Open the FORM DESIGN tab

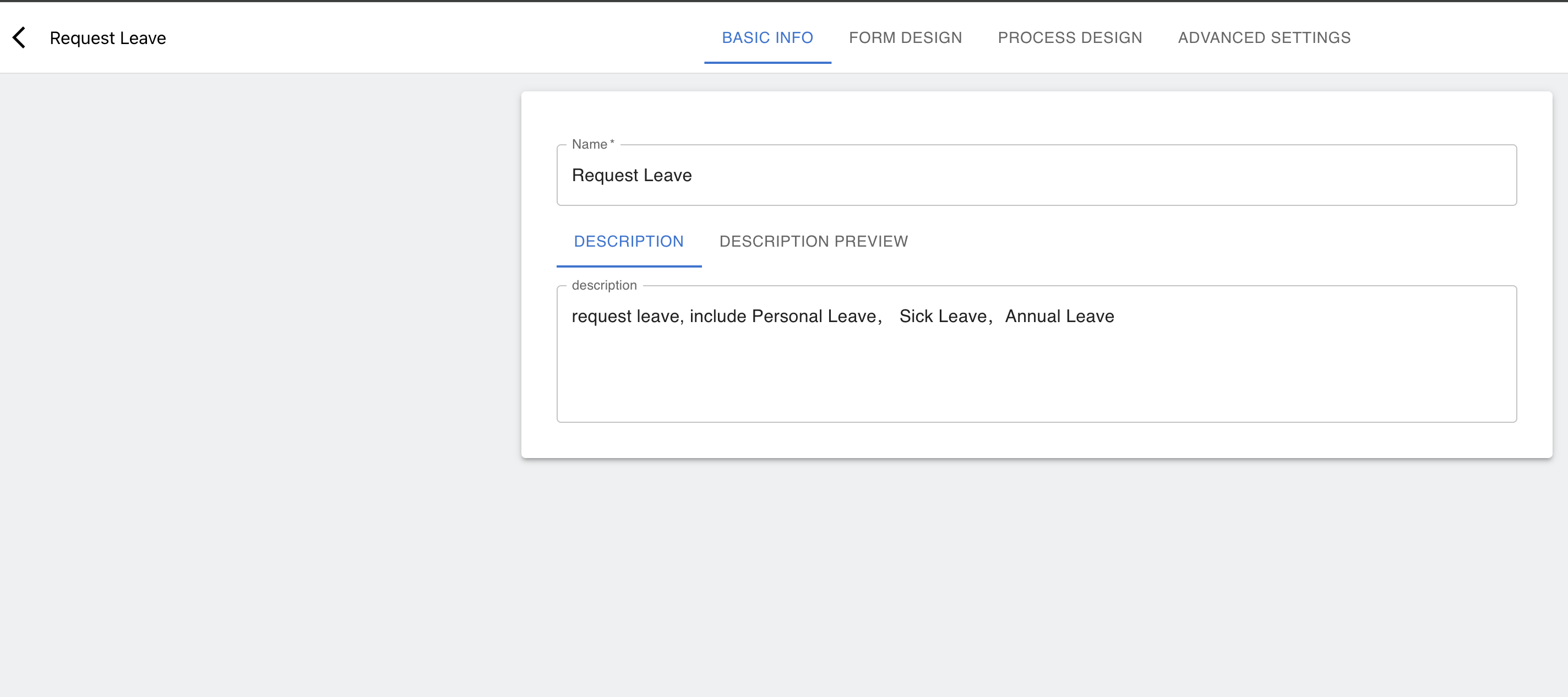pos(905,38)
